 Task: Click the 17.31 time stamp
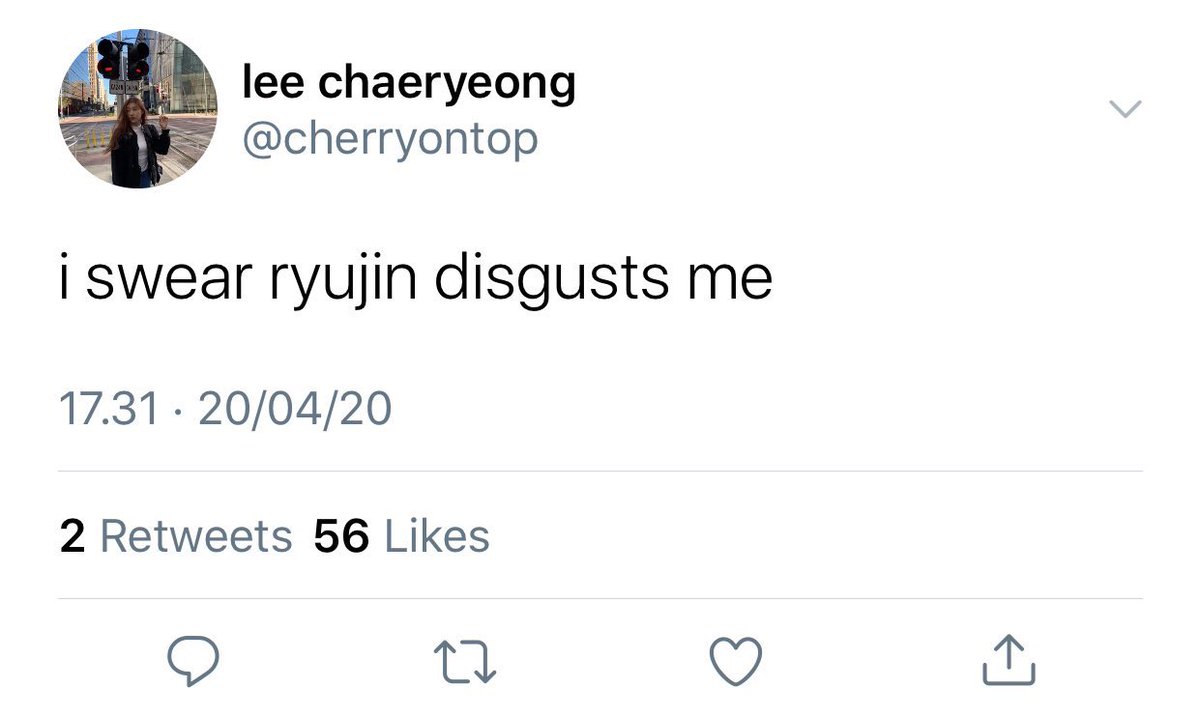pos(108,409)
